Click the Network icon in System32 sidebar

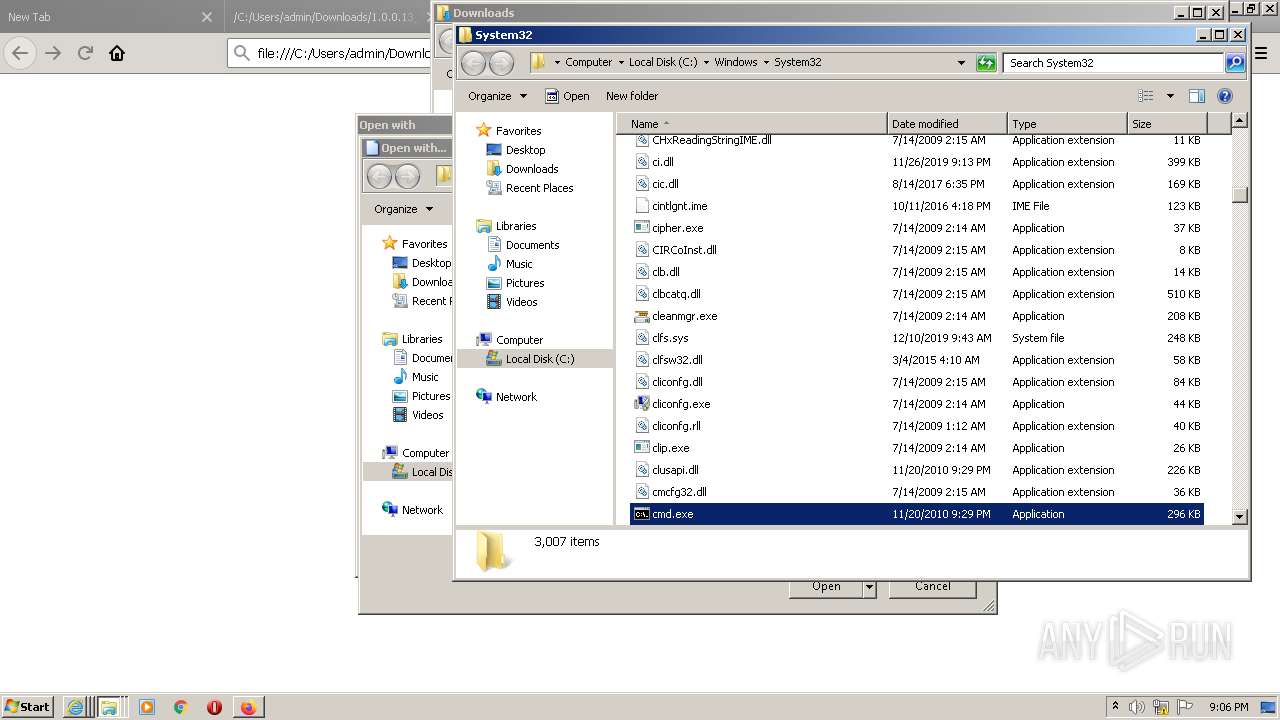pyautogui.click(x=484, y=396)
